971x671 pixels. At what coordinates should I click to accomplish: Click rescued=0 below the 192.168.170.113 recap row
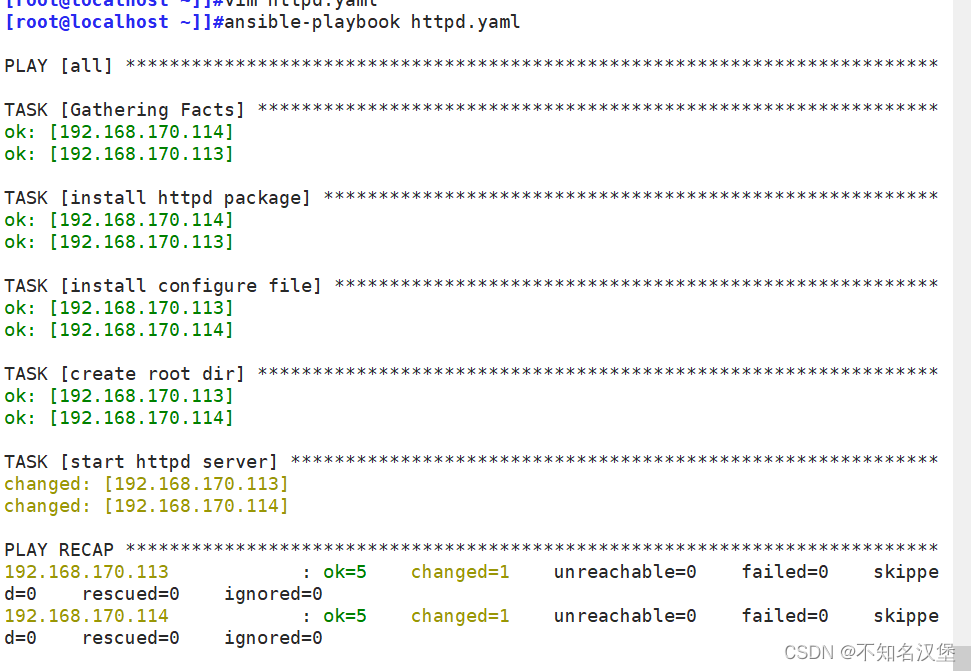[131, 594]
